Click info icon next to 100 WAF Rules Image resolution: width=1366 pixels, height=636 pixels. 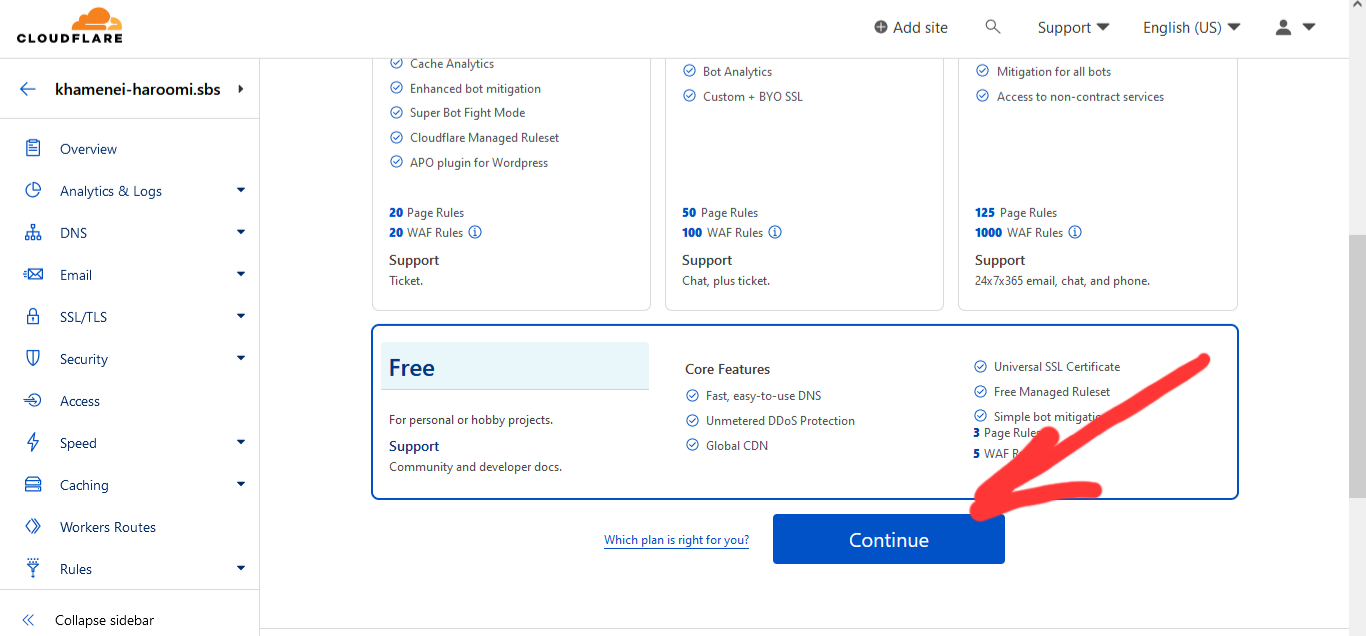tap(775, 232)
